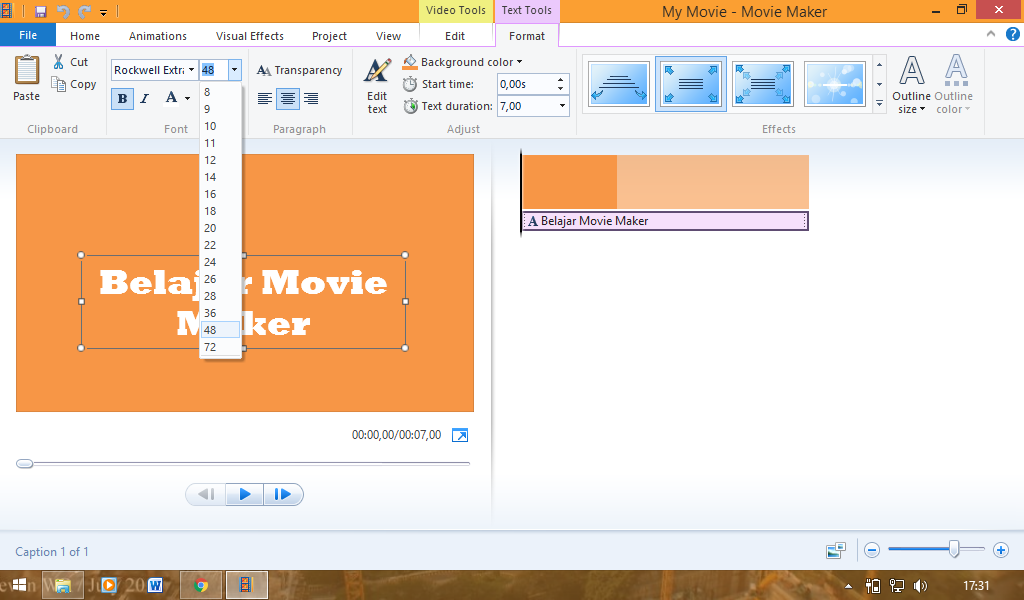Go to previous frame
This screenshot has height=600, width=1024.
tap(206, 494)
